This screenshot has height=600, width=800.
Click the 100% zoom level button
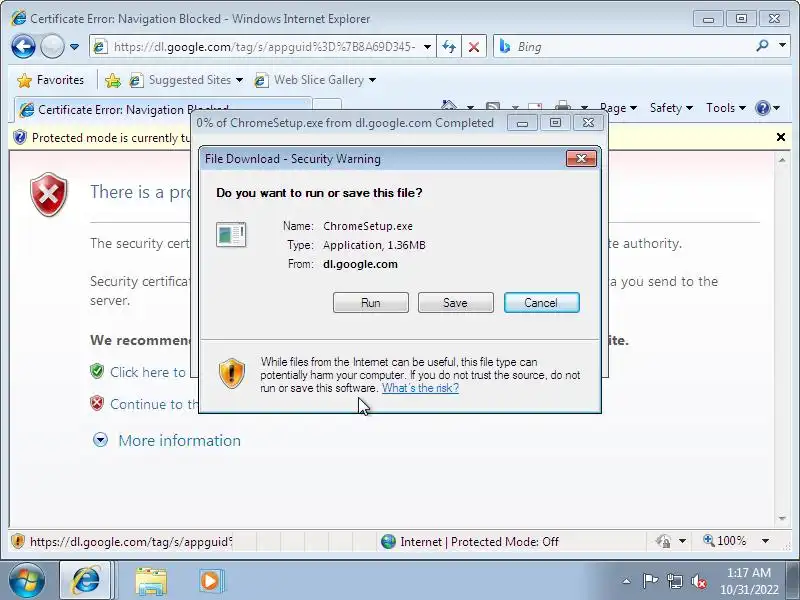click(x=725, y=541)
